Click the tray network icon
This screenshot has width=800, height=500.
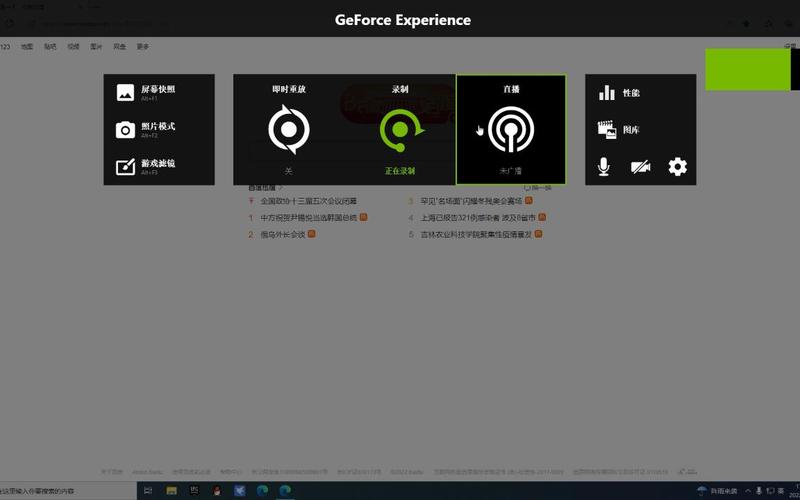point(770,491)
